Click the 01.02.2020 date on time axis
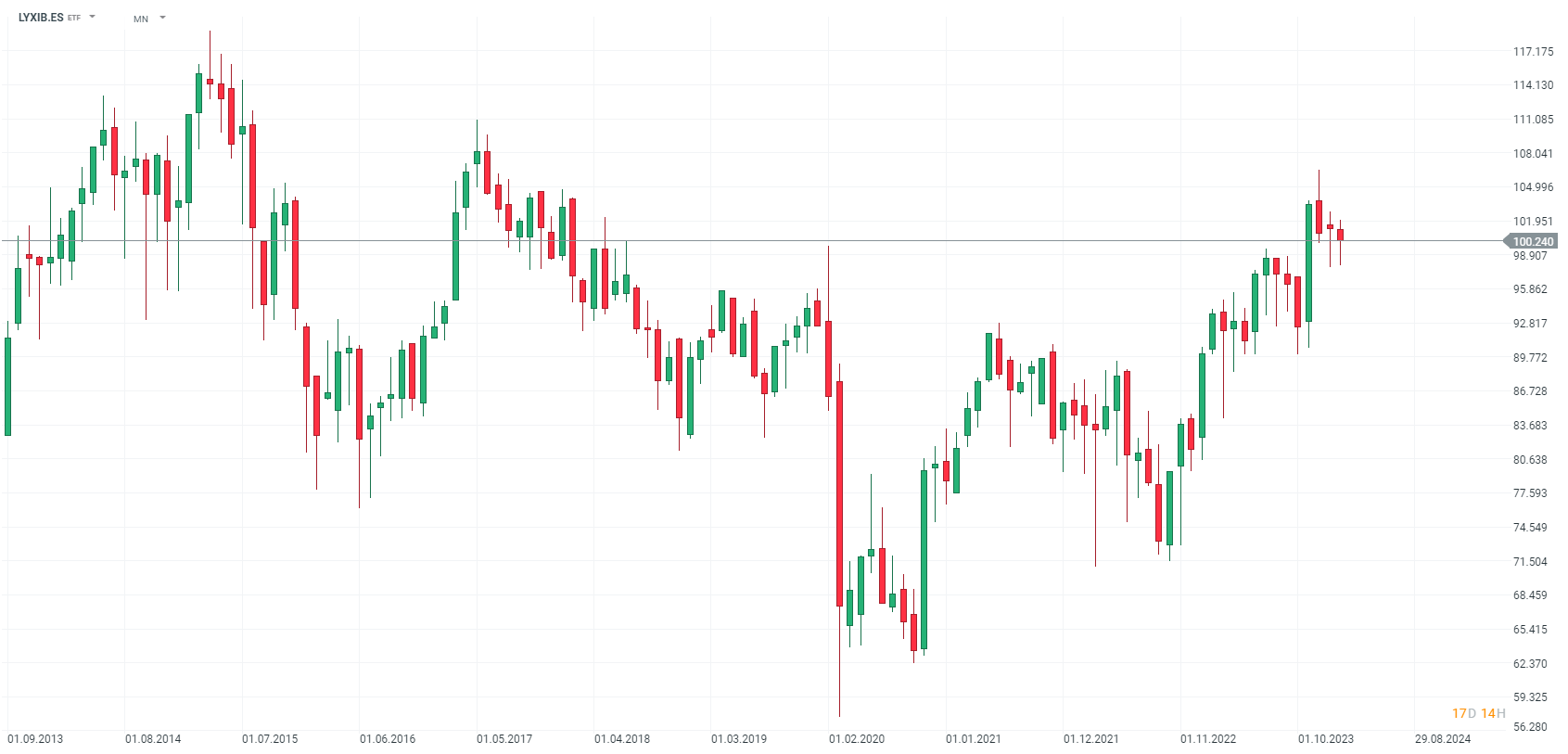 click(x=857, y=739)
